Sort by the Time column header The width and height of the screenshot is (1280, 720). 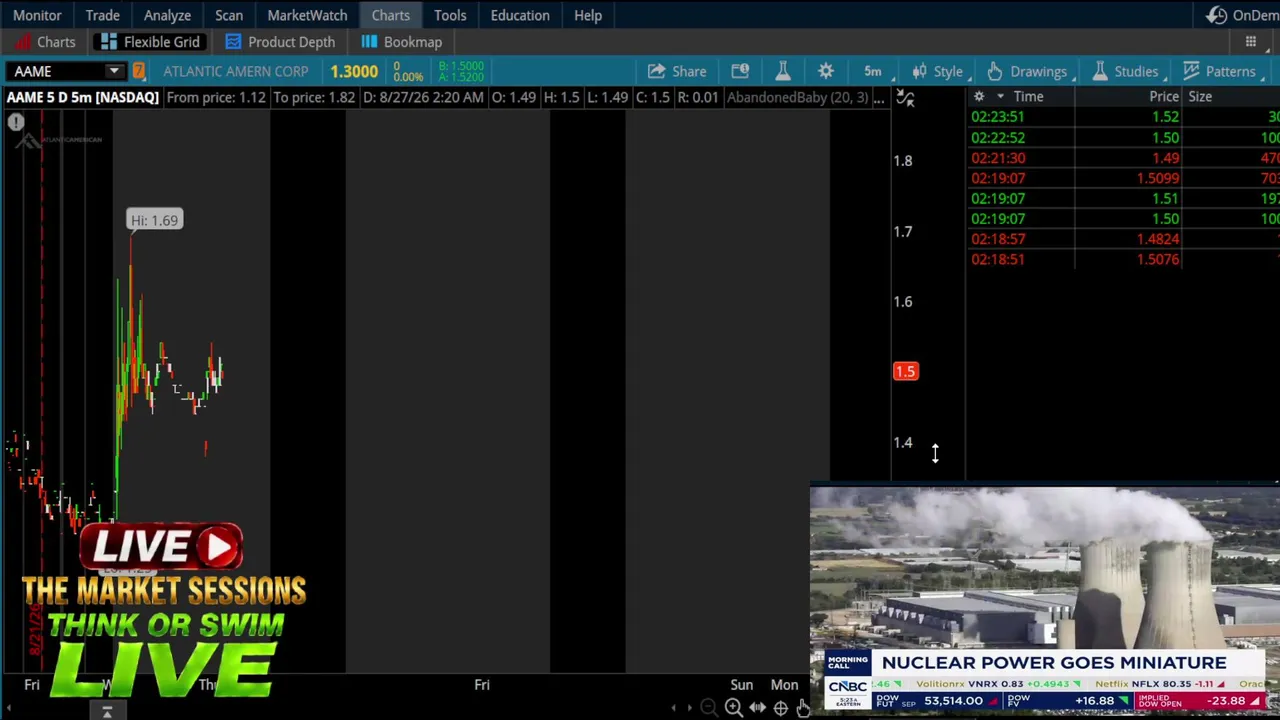(x=1028, y=97)
